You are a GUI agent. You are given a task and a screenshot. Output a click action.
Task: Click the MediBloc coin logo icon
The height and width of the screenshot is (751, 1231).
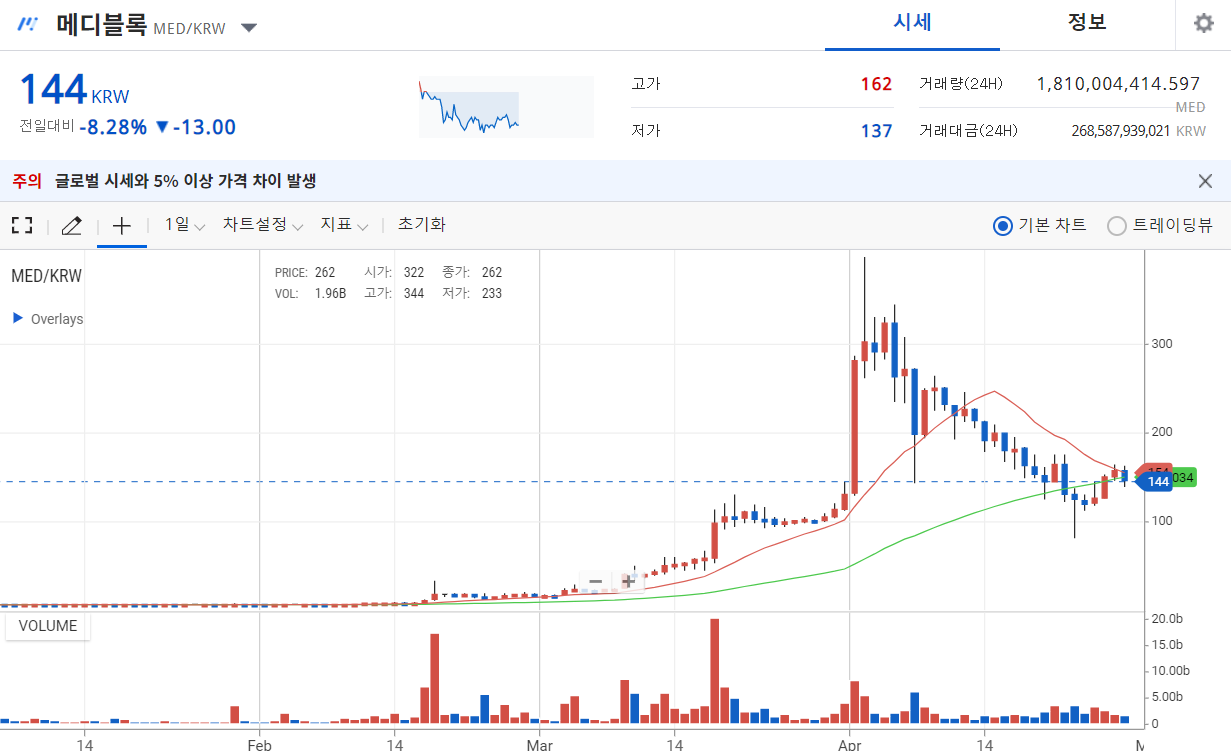point(28,25)
